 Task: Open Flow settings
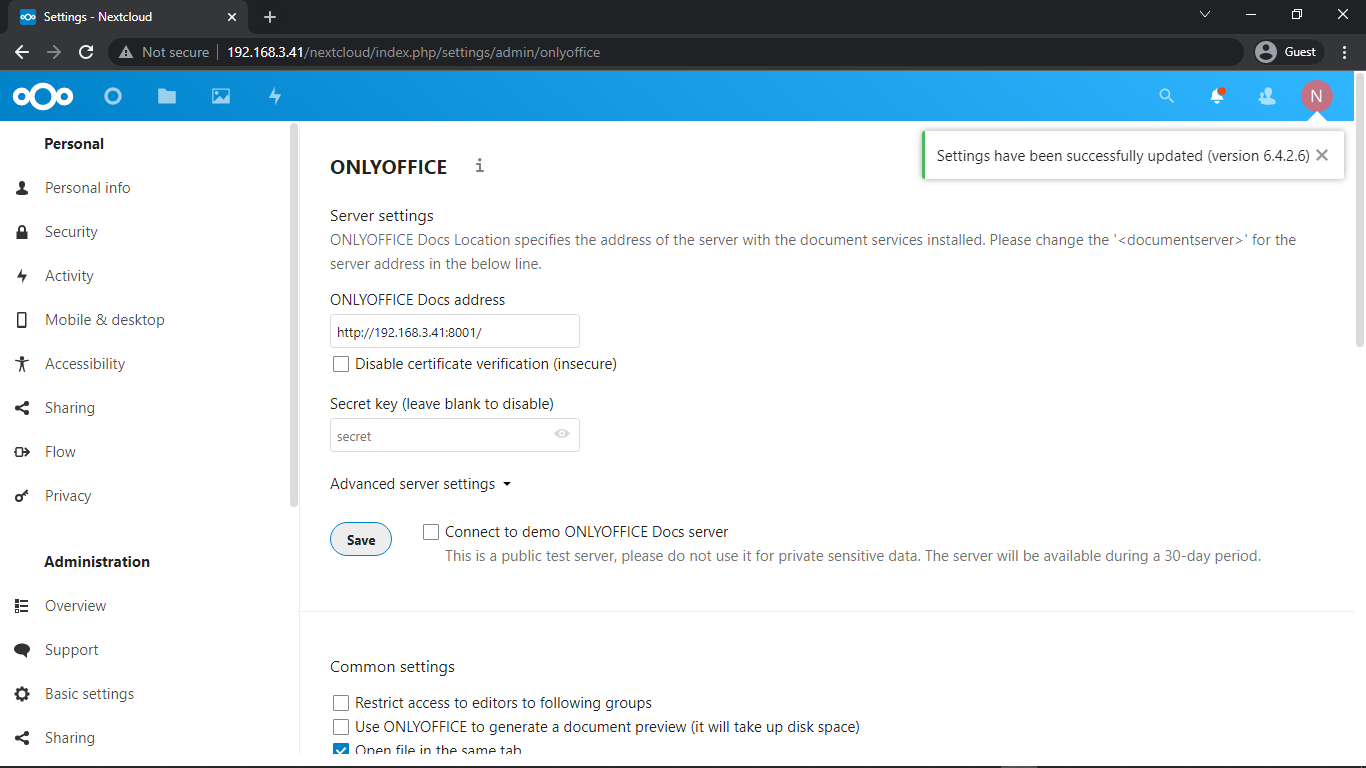[x=60, y=452]
